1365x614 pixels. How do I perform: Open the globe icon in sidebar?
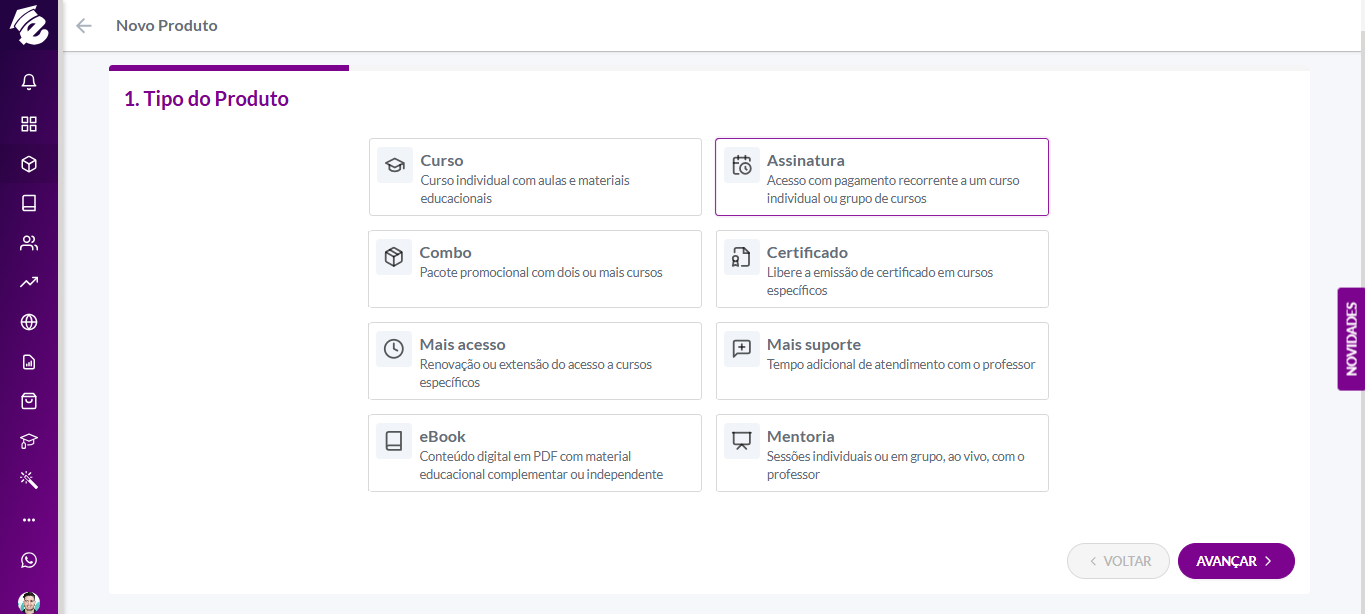(x=29, y=322)
